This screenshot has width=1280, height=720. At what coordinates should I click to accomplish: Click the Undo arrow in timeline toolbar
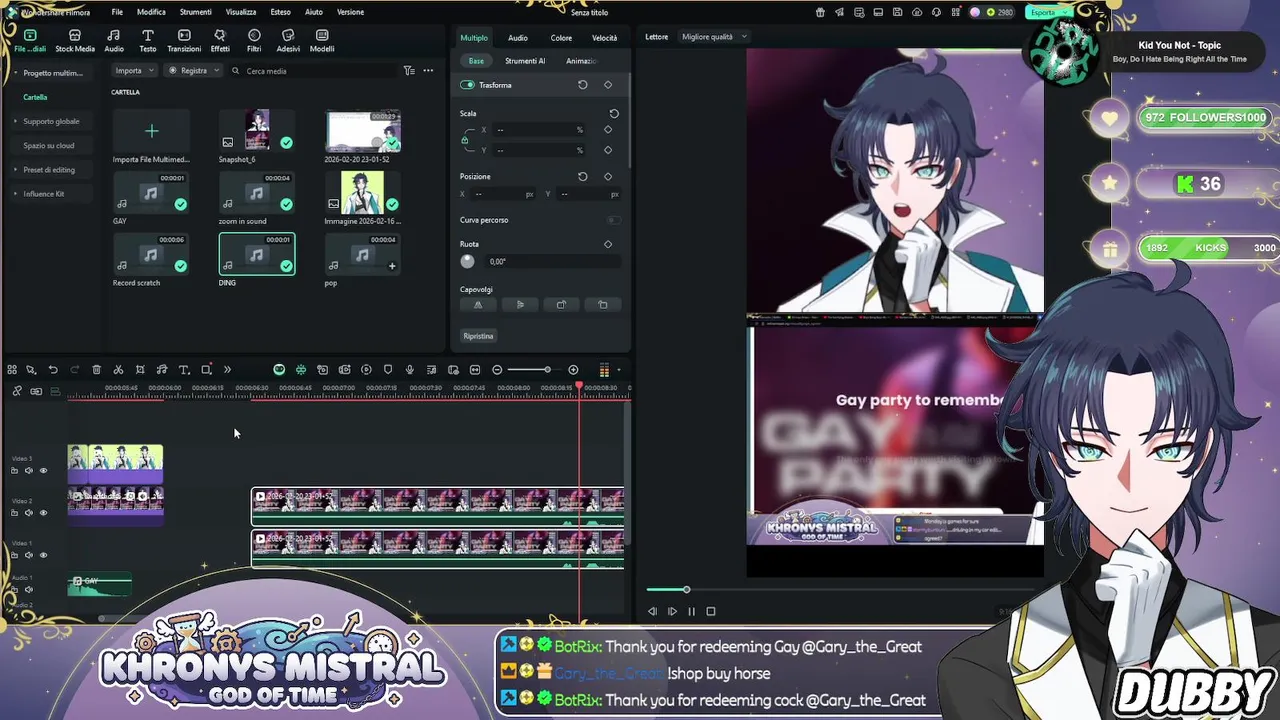click(53, 370)
